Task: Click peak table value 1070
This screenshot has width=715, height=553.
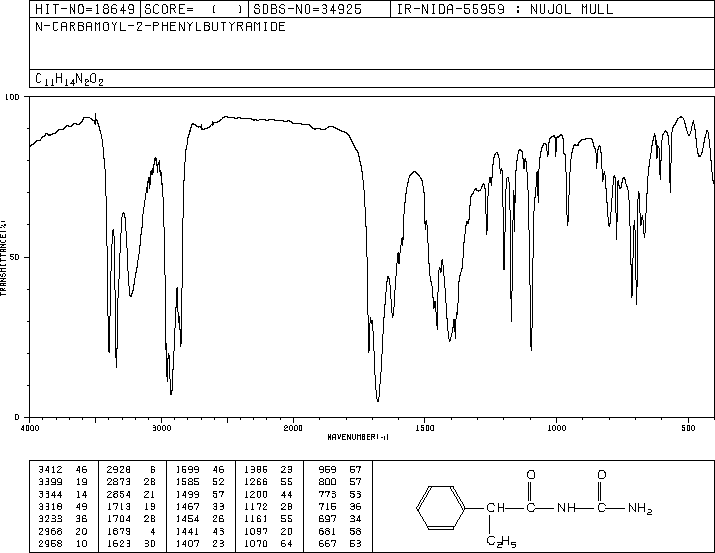Action: [256, 543]
